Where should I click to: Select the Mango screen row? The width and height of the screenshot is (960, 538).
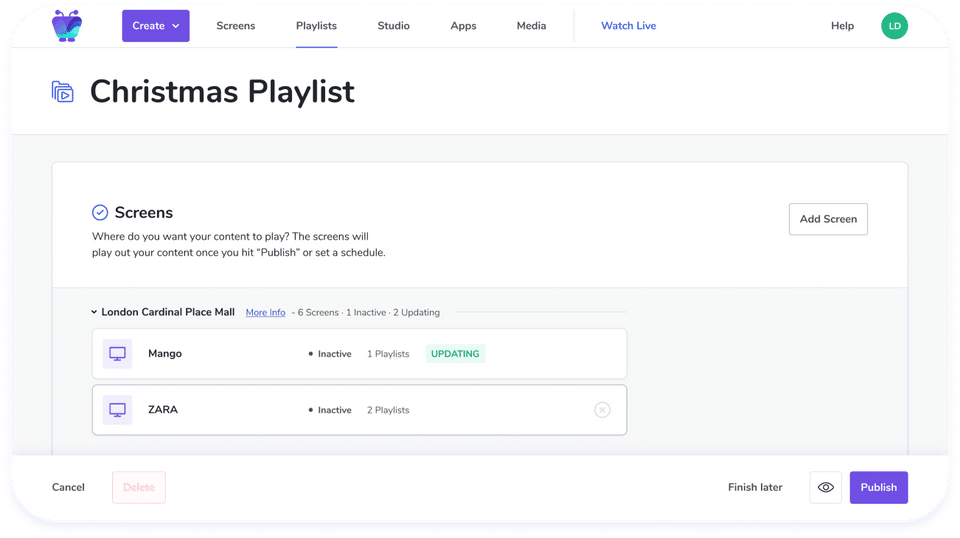[x=359, y=354]
